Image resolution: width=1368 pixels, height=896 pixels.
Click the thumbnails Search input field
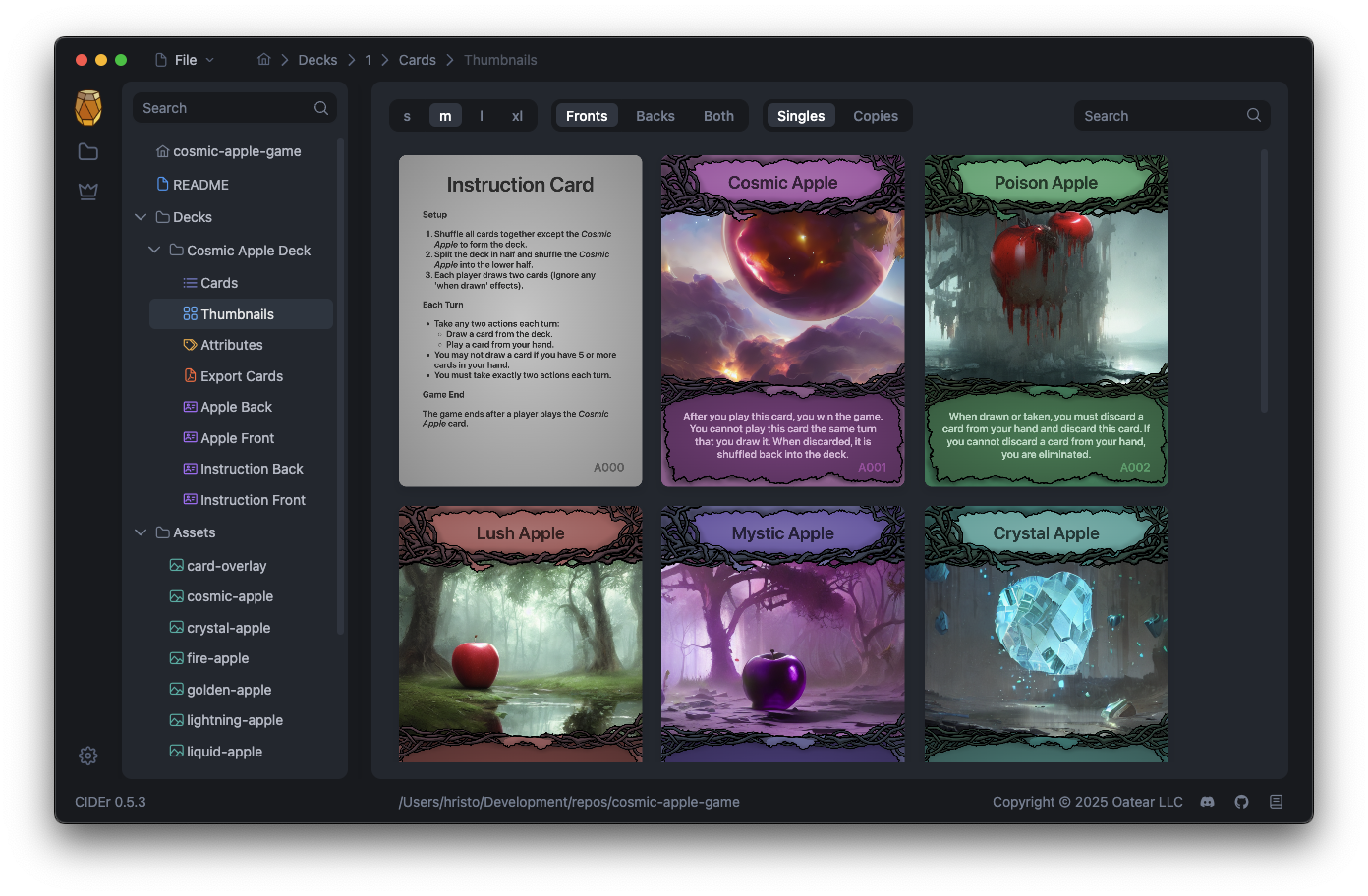click(x=1171, y=115)
